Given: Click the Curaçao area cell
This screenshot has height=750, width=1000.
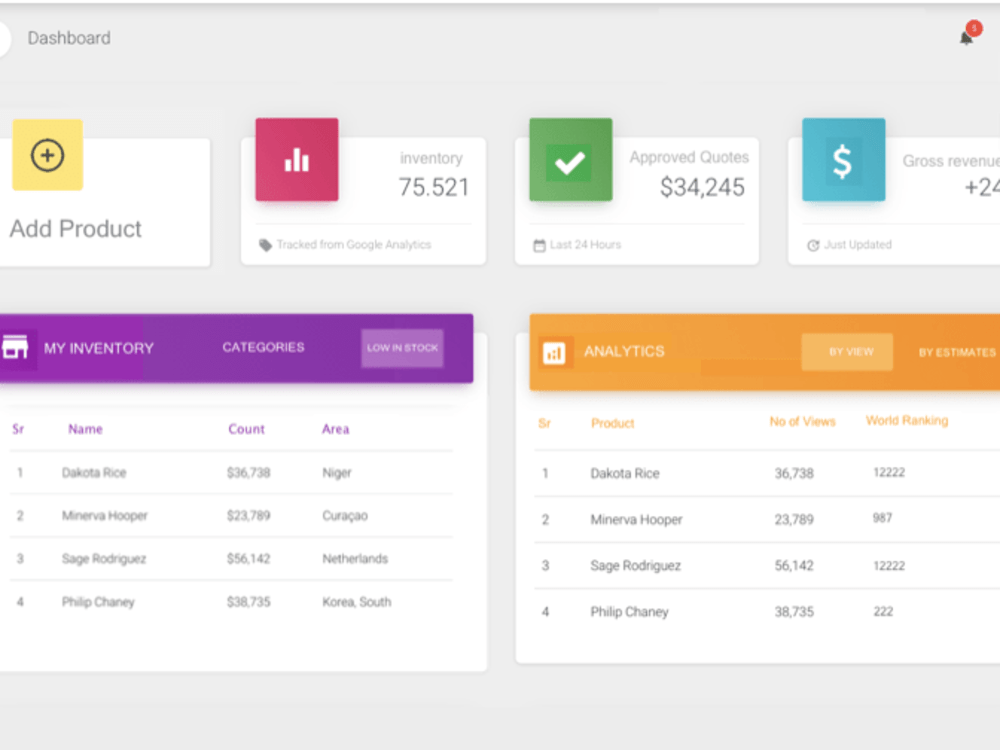Looking at the screenshot, I should (345, 515).
